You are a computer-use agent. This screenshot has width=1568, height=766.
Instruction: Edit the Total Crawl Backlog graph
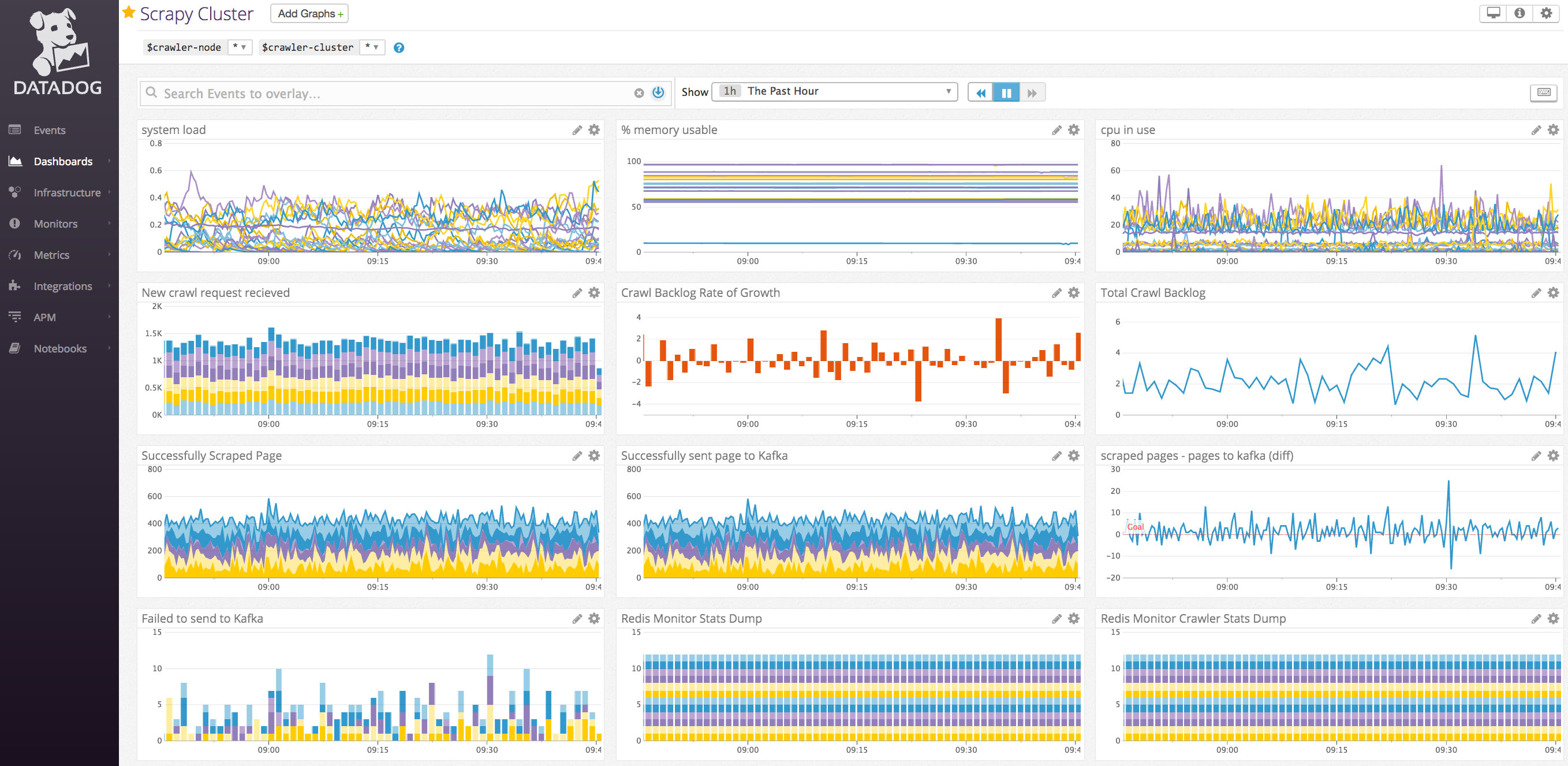[x=1536, y=293]
